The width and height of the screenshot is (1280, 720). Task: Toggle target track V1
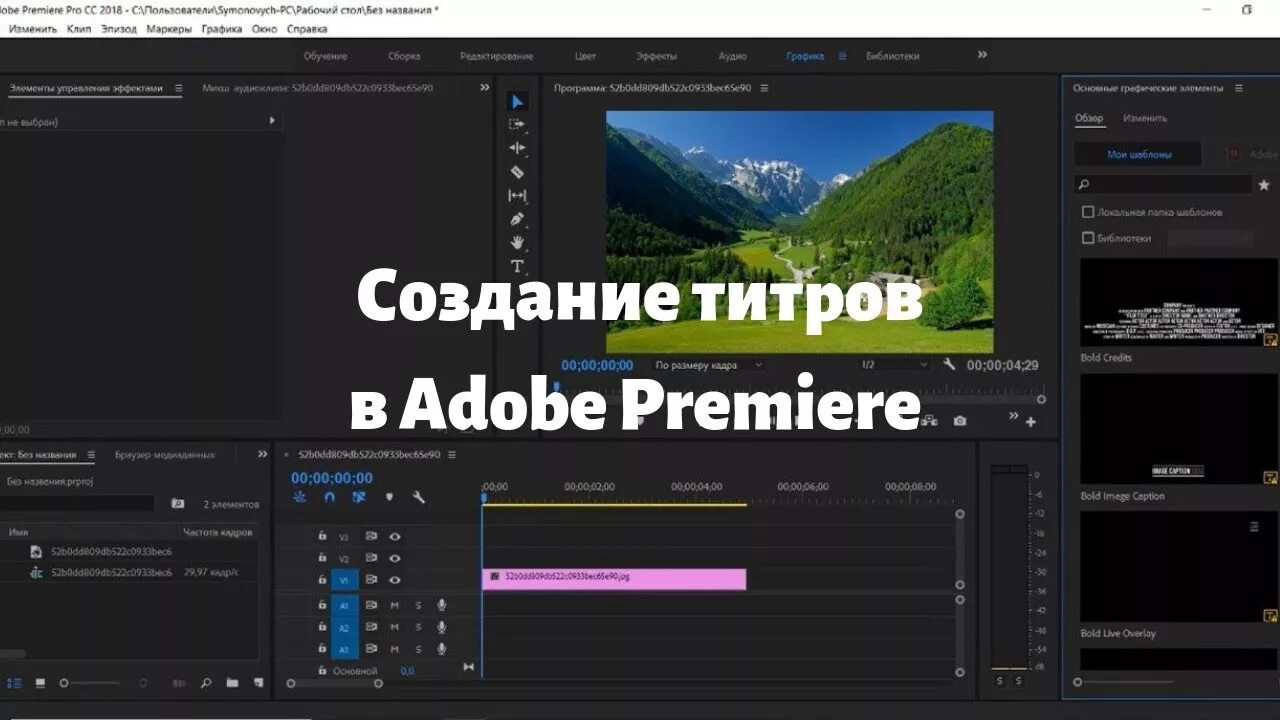pyautogui.click(x=344, y=580)
